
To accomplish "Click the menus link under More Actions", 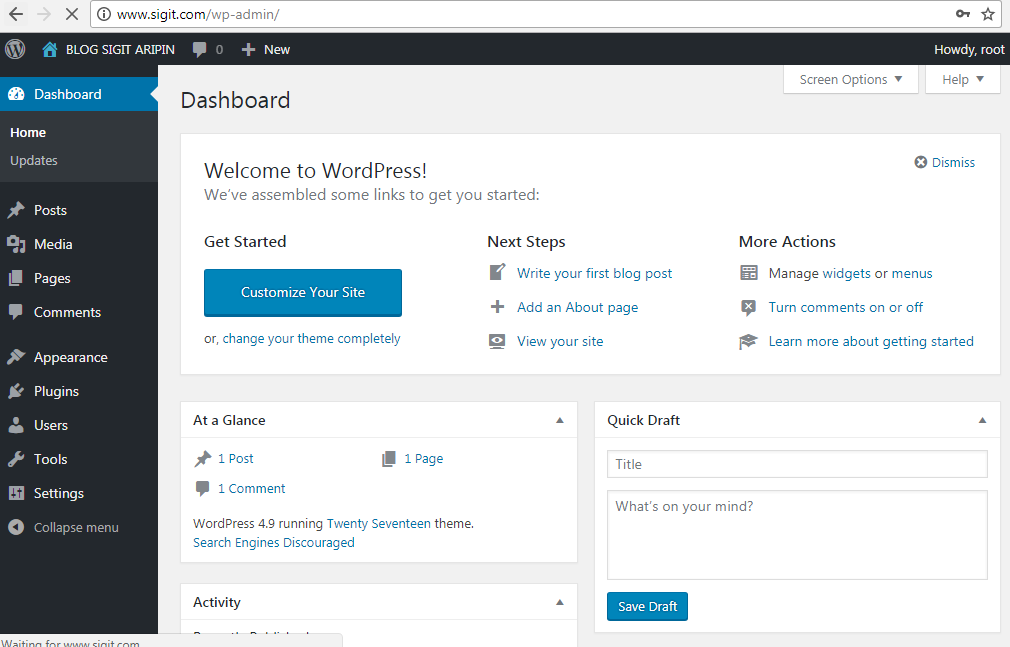I will [x=911, y=273].
